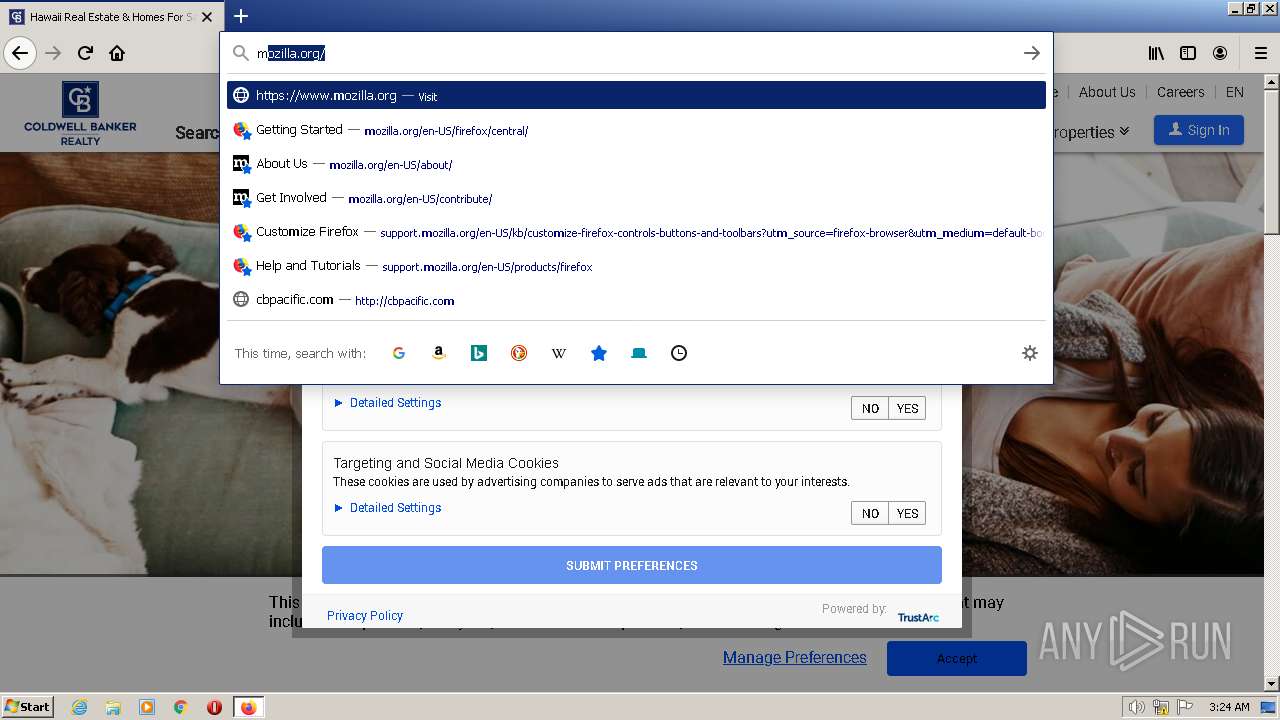Click the Firefox taskbar button
The height and width of the screenshot is (720, 1280).
pos(248,707)
